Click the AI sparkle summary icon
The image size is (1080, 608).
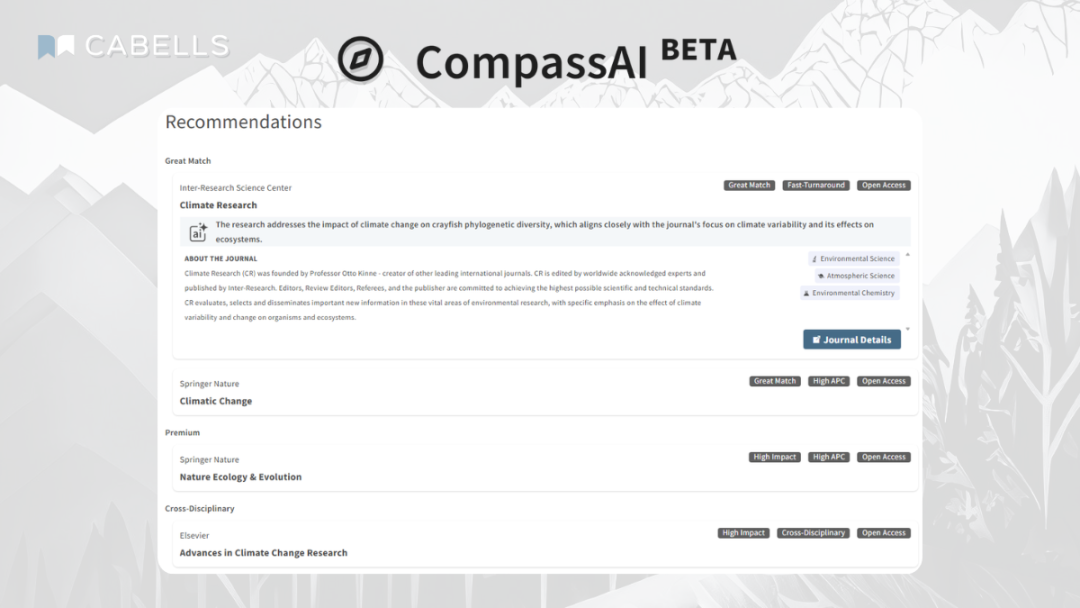tap(198, 232)
